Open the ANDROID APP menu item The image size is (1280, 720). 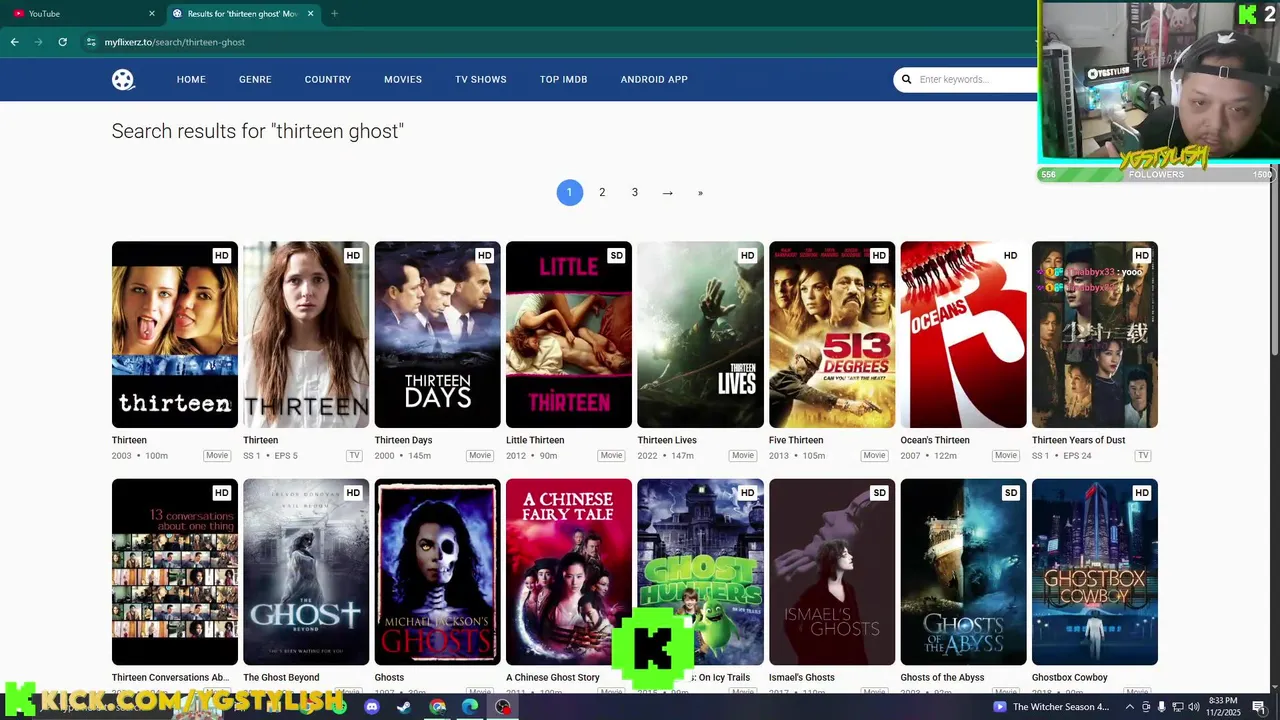[x=654, y=79]
